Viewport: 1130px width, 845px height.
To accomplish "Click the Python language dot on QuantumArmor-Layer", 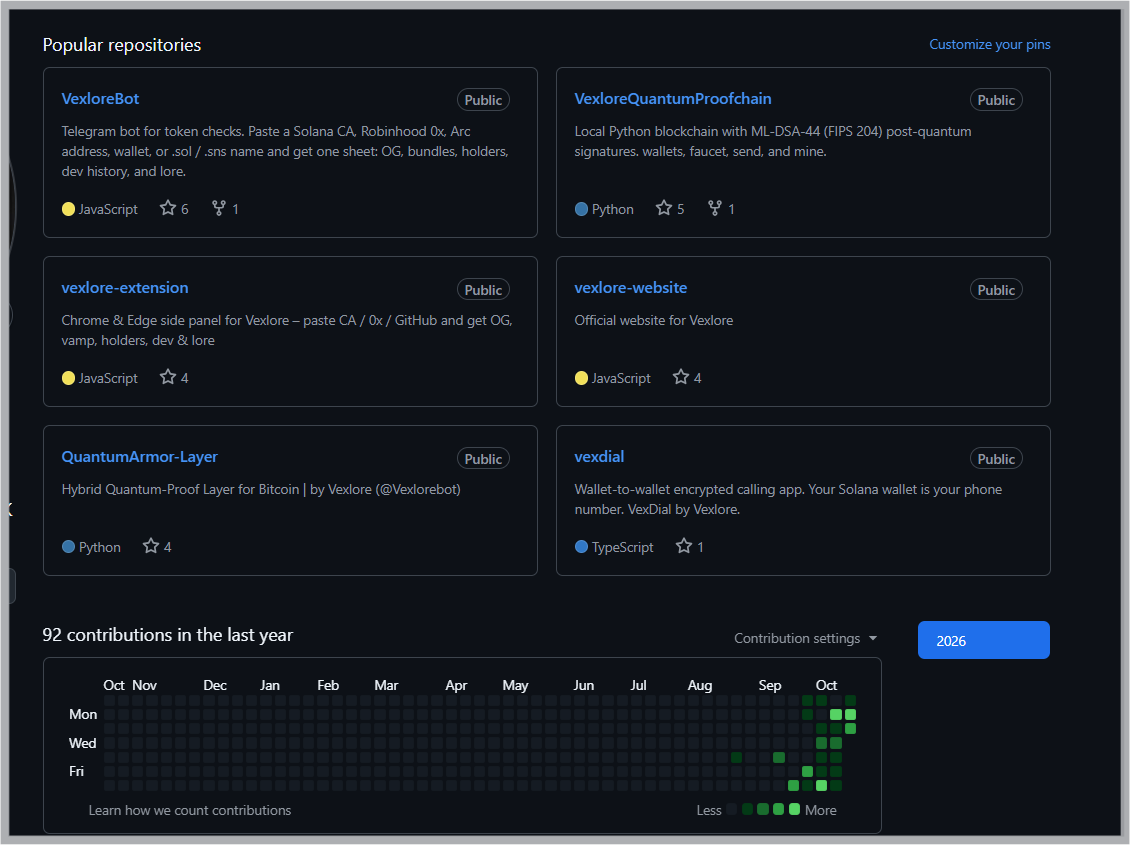I will tap(68, 547).
